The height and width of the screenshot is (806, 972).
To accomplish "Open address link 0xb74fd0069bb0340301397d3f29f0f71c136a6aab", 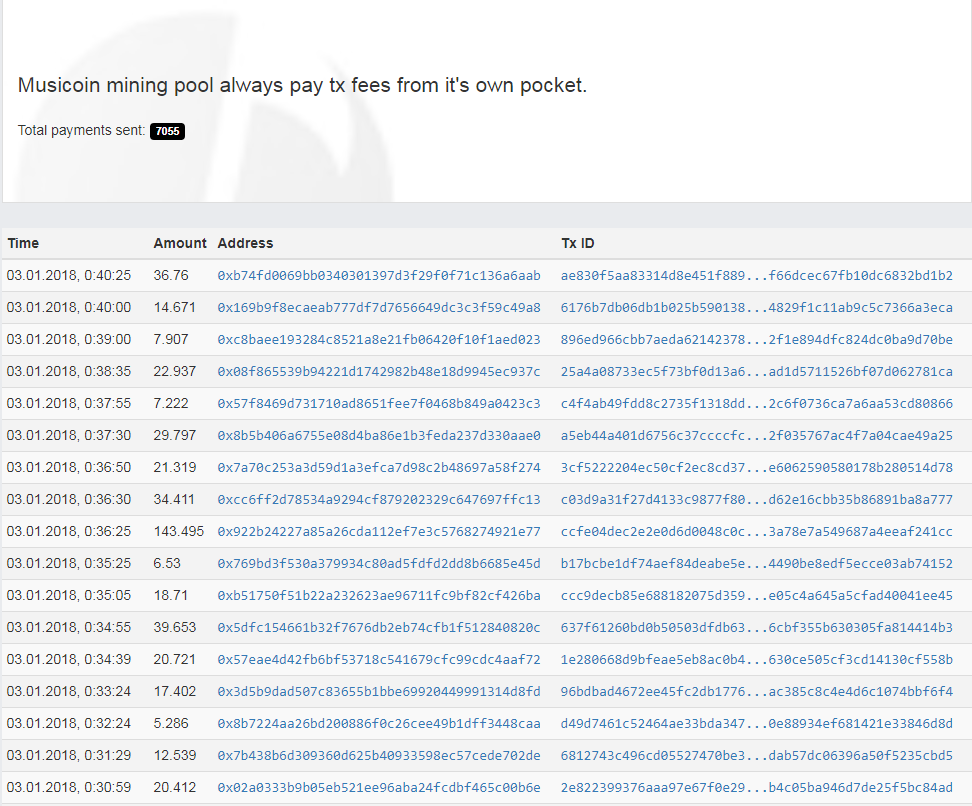I will pyautogui.click(x=378, y=275).
